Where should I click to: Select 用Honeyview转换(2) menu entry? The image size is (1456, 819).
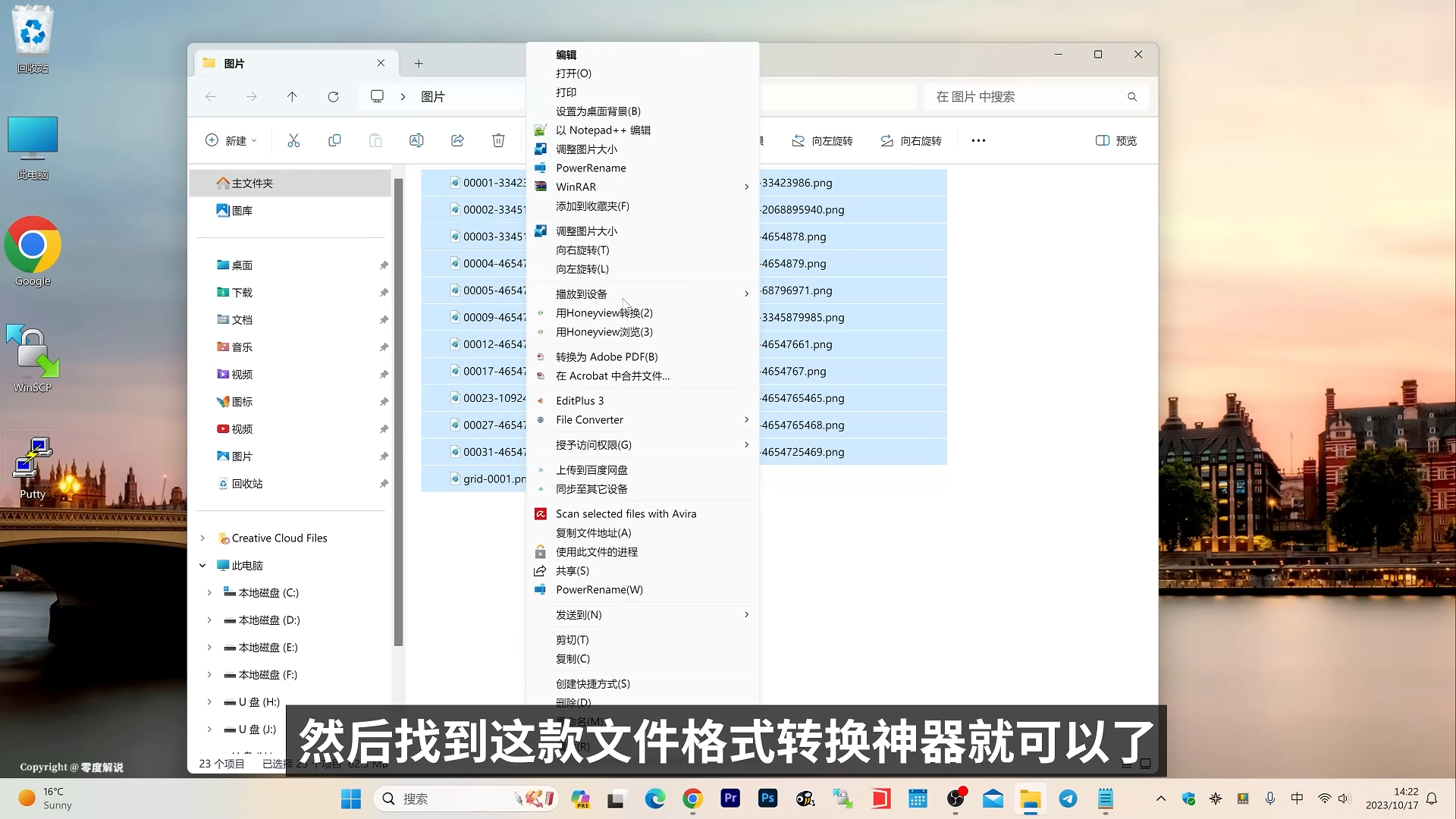point(604,312)
